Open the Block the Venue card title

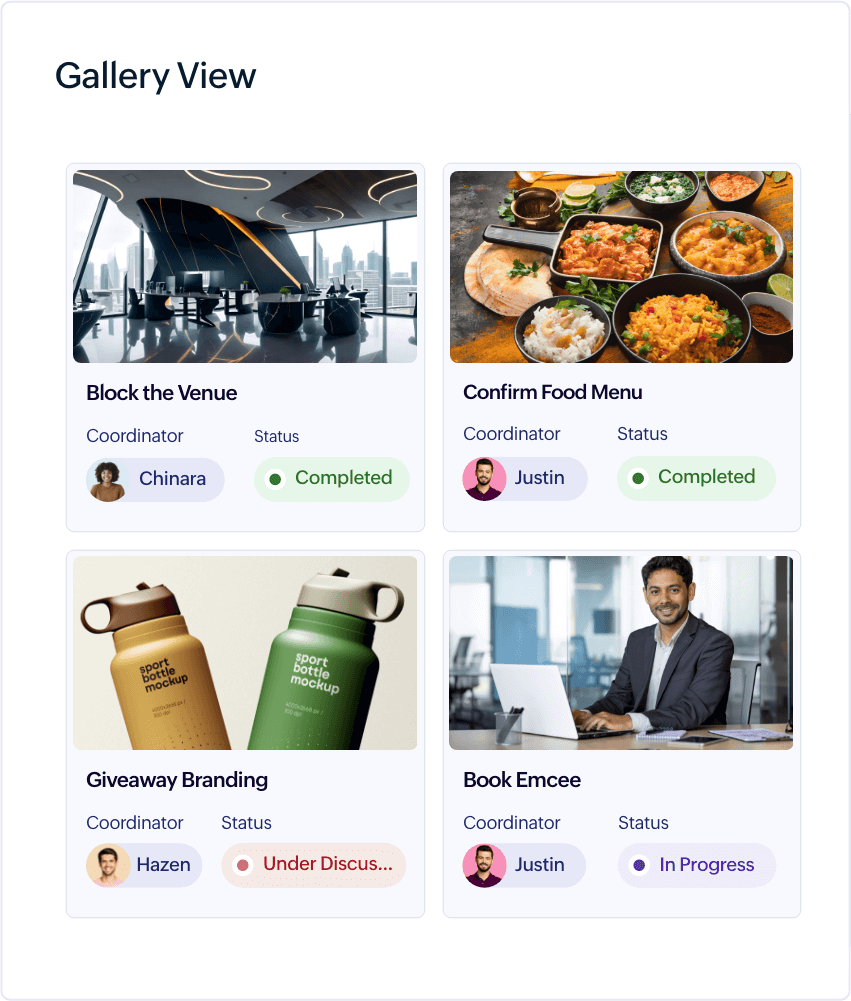pos(162,393)
